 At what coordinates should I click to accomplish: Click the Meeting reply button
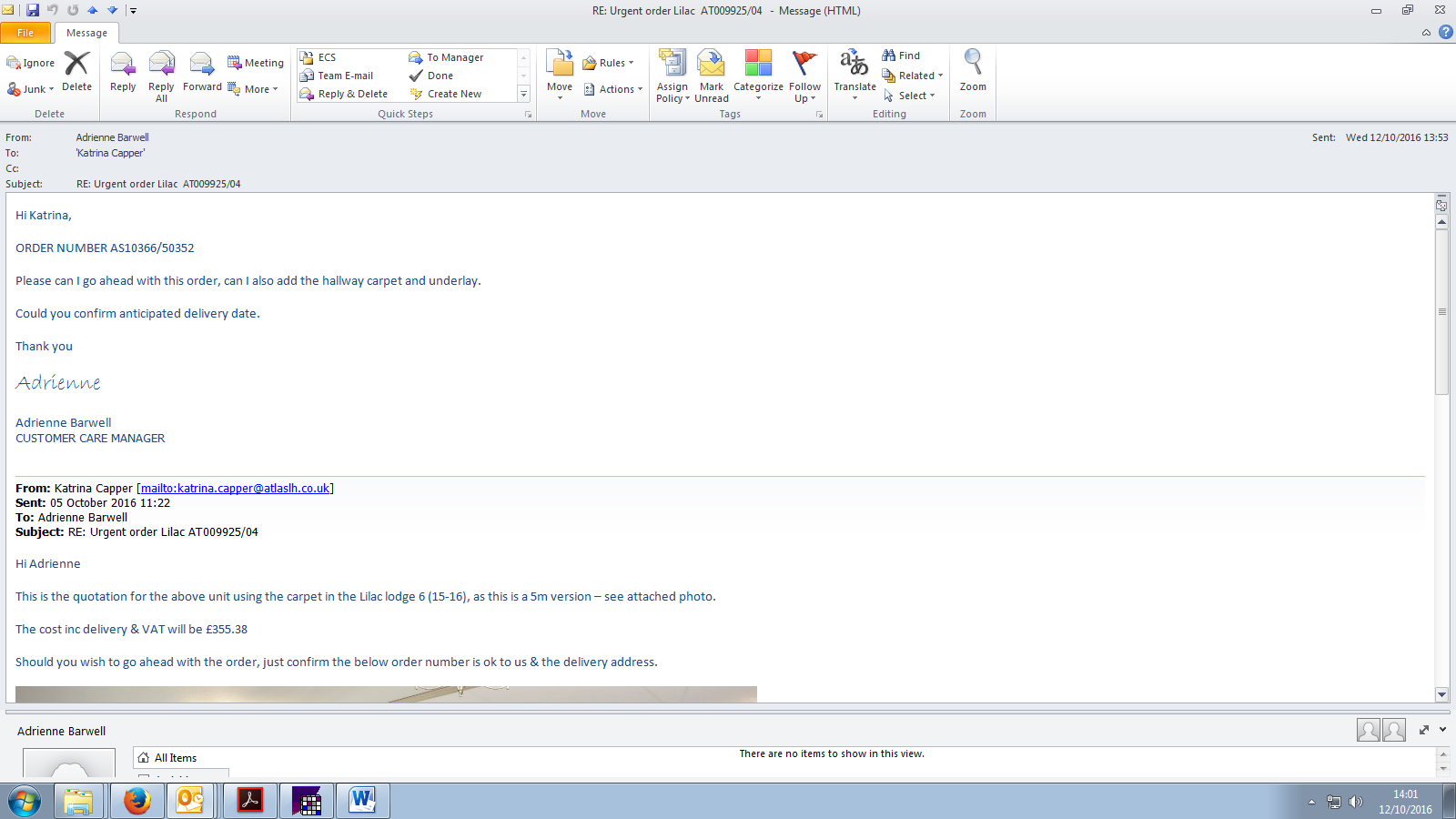point(256,63)
